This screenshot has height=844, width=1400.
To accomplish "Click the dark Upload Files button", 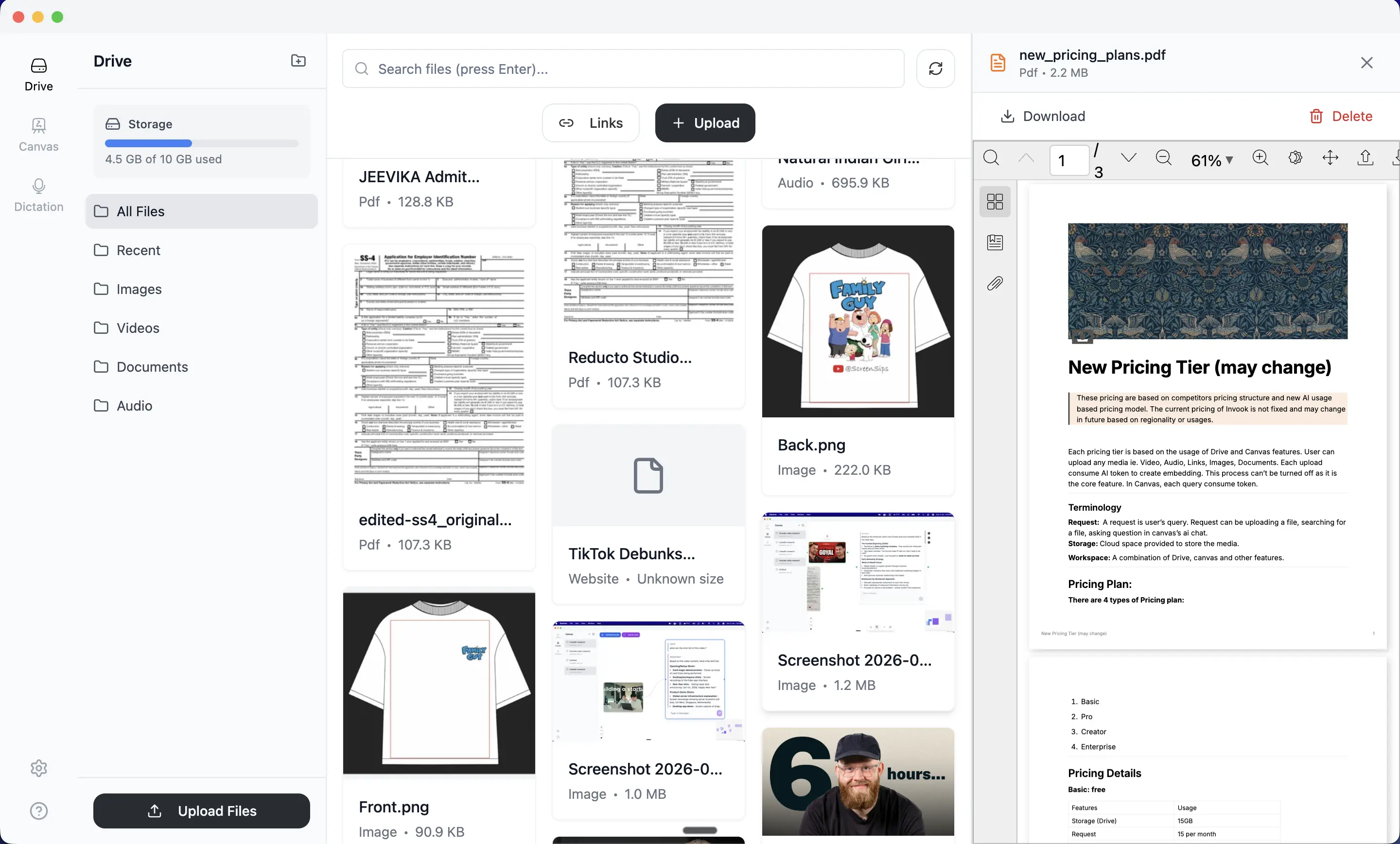I will pyautogui.click(x=202, y=810).
